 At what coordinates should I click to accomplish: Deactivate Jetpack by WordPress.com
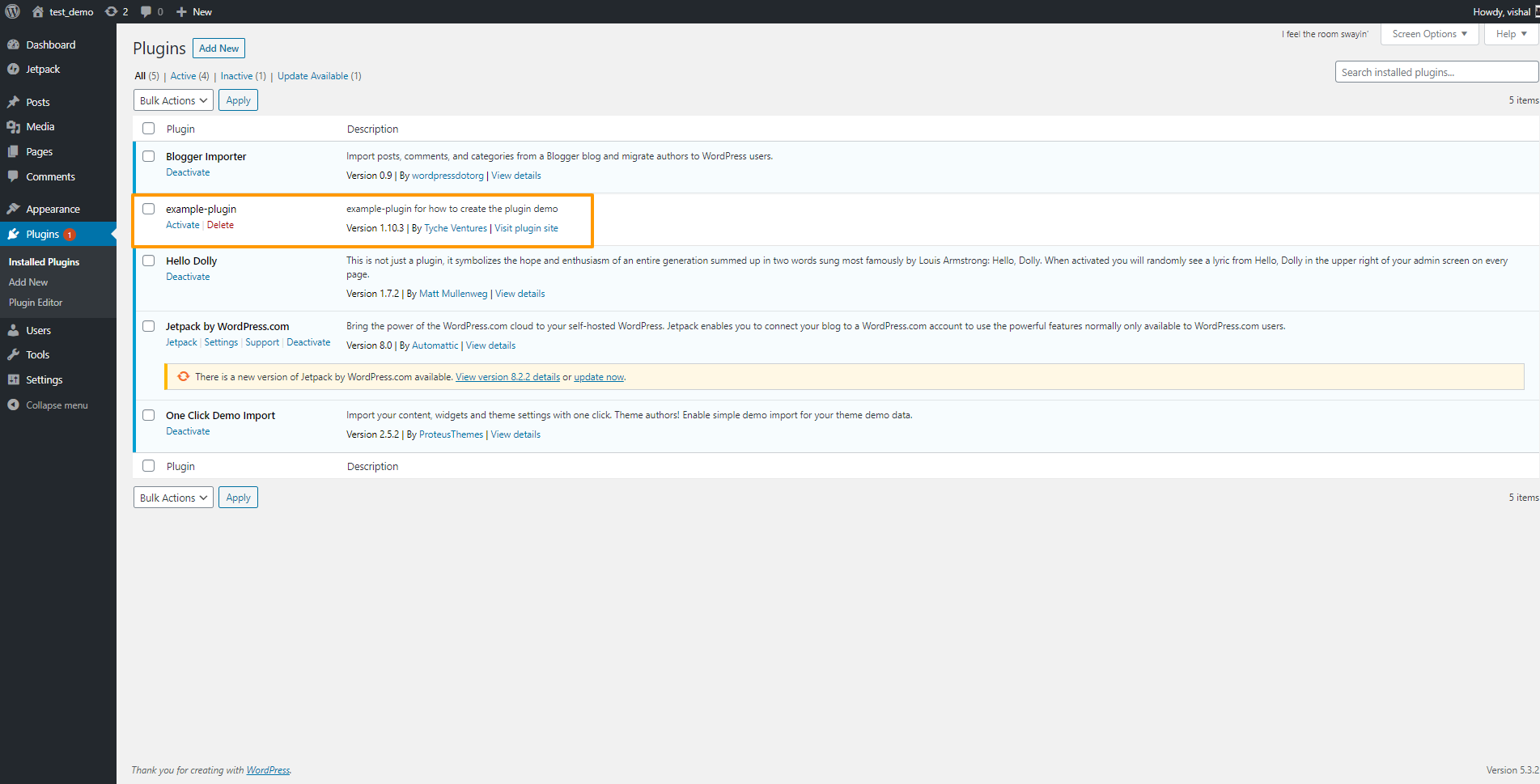tap(308, 342)
